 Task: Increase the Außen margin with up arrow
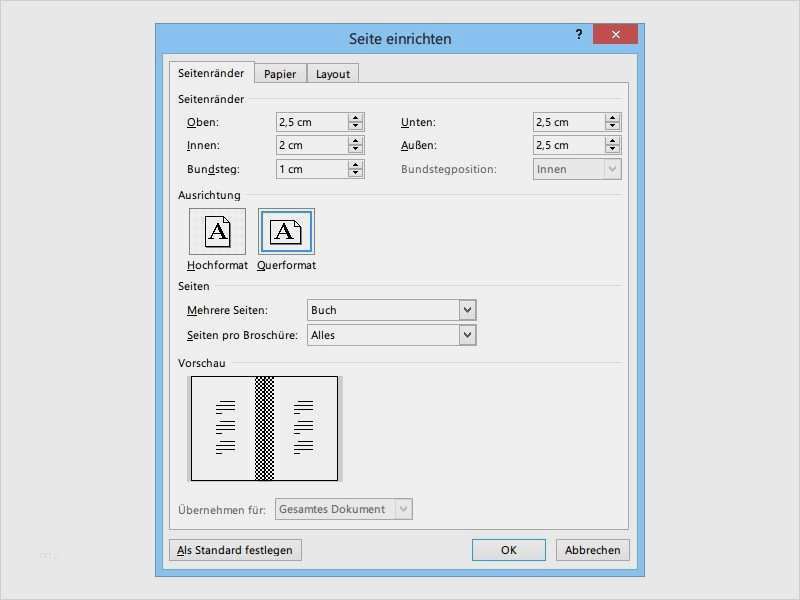(x=613, y=141)
